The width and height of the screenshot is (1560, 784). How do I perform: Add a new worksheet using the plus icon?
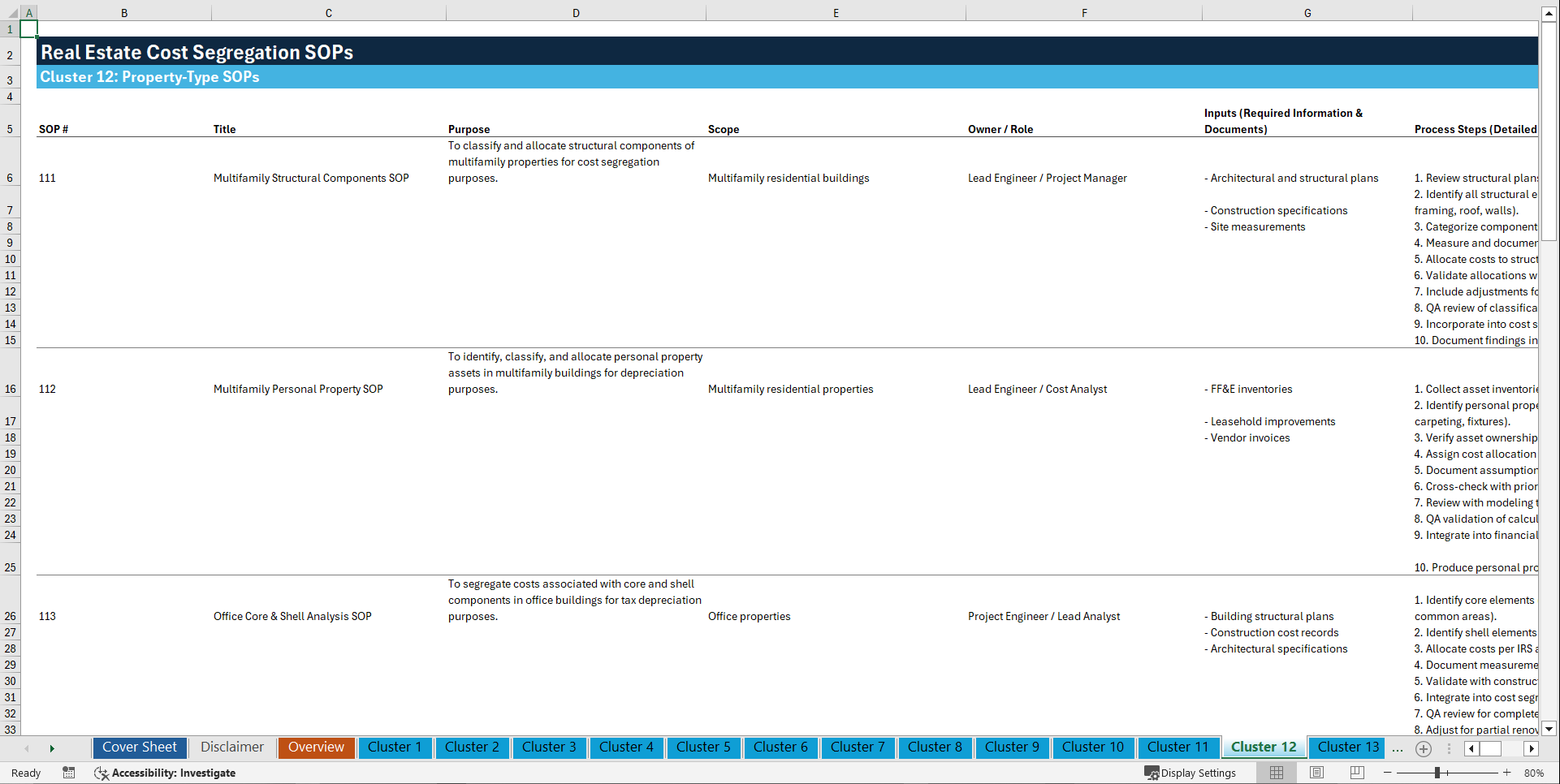tap(1423, 748)
